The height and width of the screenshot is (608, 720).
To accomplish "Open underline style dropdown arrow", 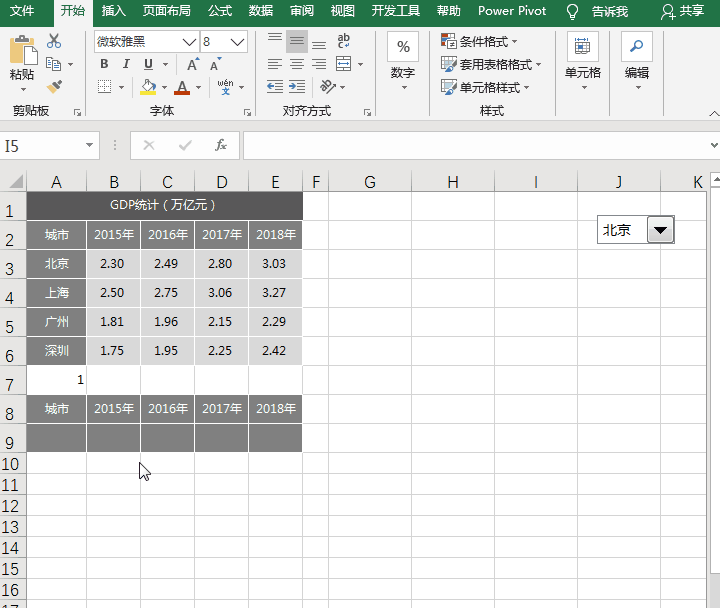I will [165, 64].
